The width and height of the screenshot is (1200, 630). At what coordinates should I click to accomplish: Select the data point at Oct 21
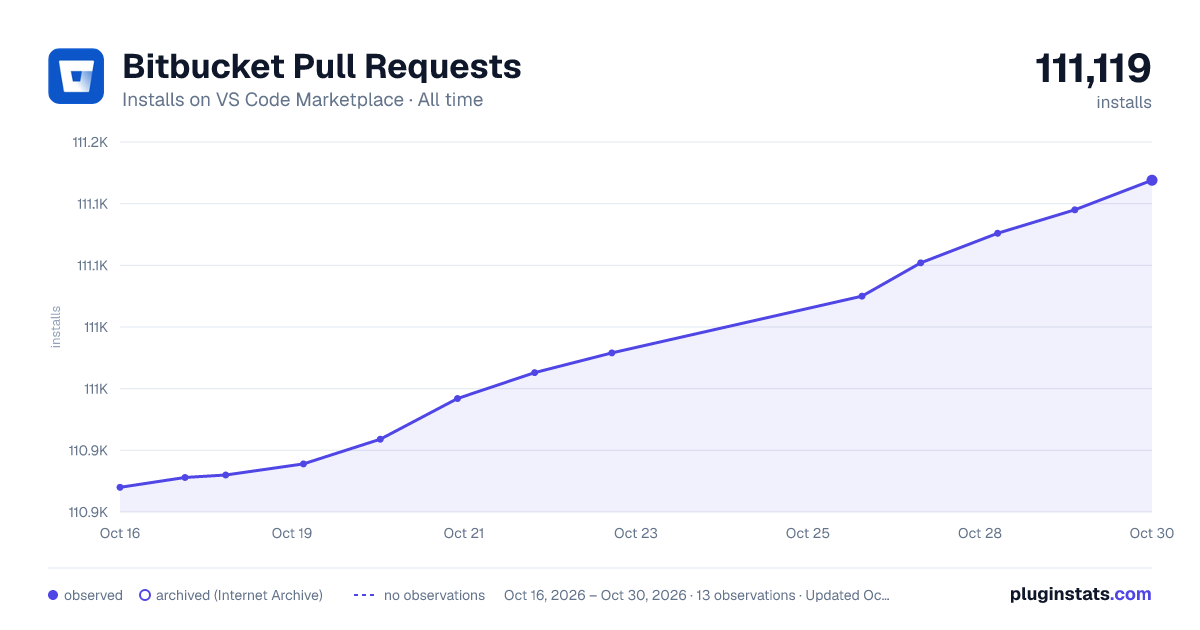[x=457, y=398]
